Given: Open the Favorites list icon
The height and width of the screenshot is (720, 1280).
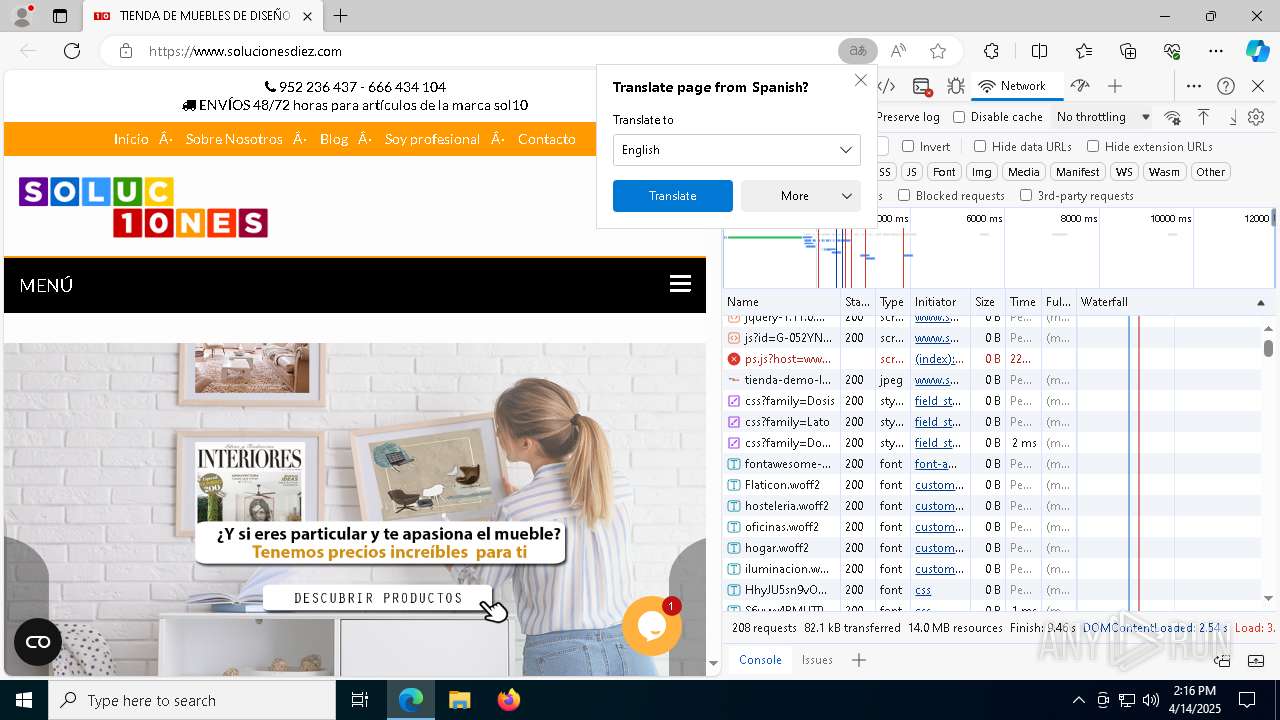Looking at the screenshot, I should 1084,51.
